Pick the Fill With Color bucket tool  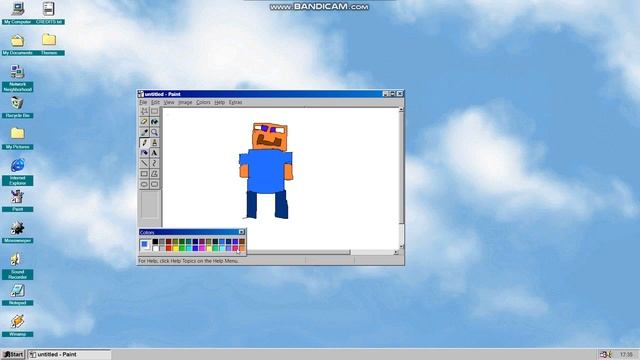pyautogui.click(x=154, y=122)
